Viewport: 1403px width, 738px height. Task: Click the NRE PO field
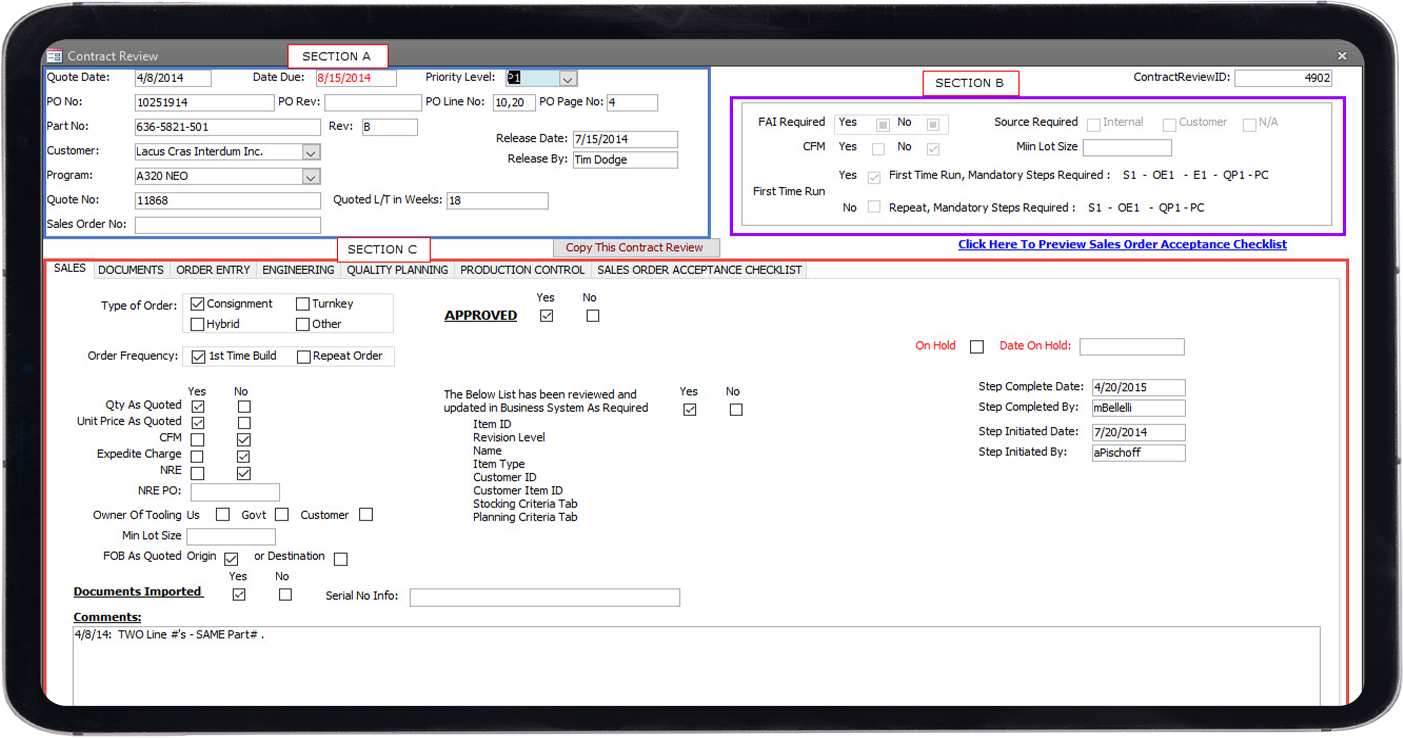[x=235, y=492]
